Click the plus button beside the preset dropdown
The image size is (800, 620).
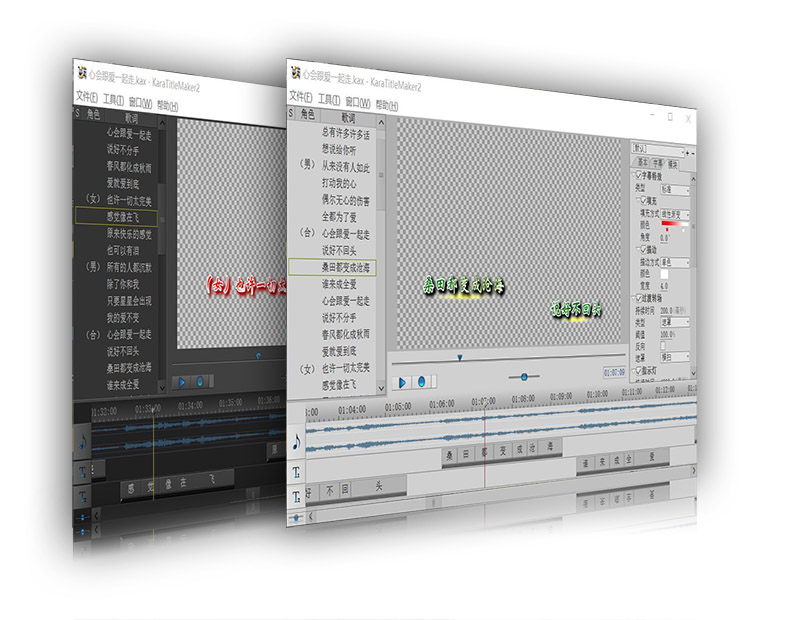687,153
